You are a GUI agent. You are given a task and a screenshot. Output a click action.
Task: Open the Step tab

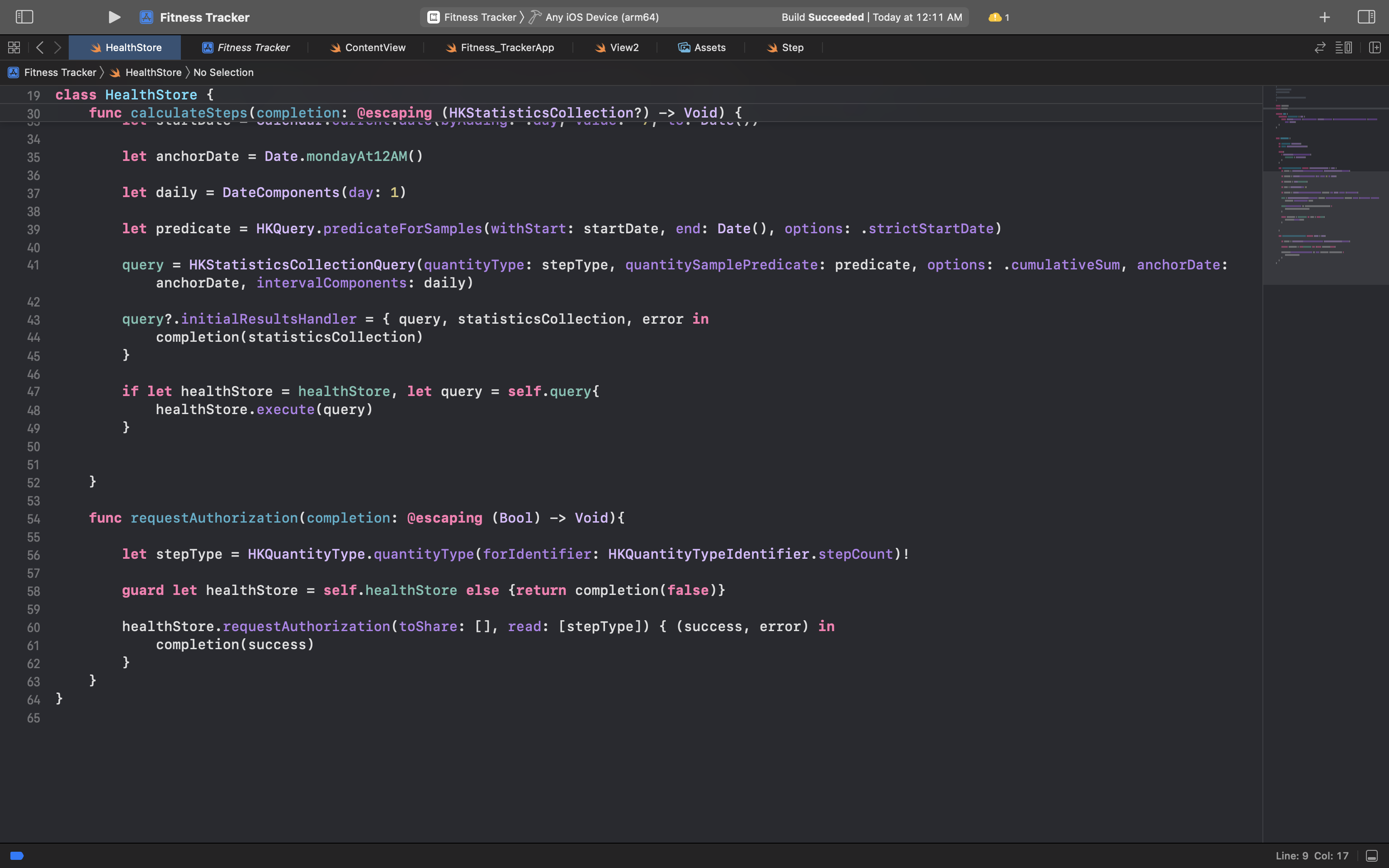click(784, 47)
